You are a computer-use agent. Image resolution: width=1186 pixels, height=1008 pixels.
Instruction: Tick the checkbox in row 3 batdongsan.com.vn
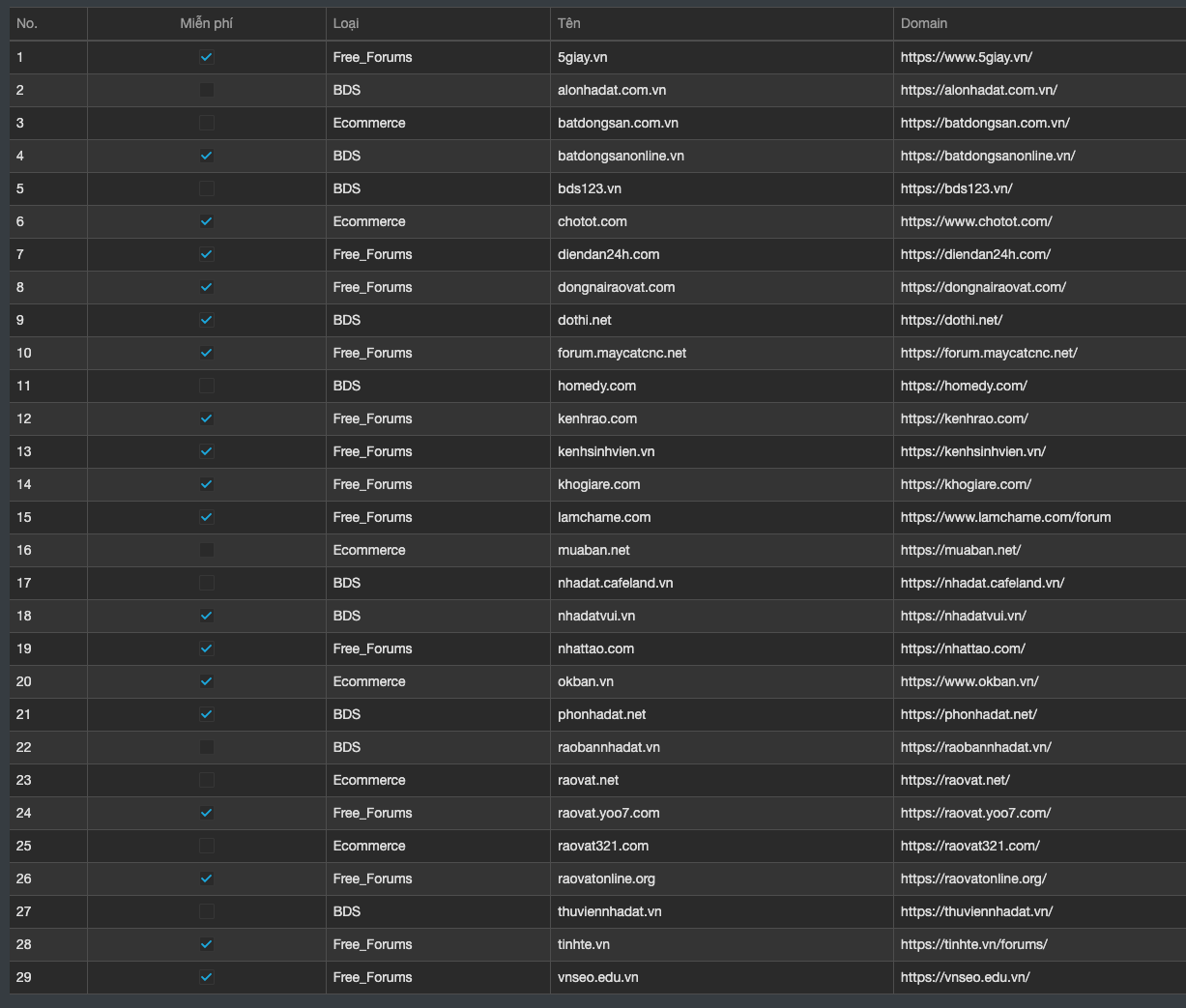(x=207, y=123)
